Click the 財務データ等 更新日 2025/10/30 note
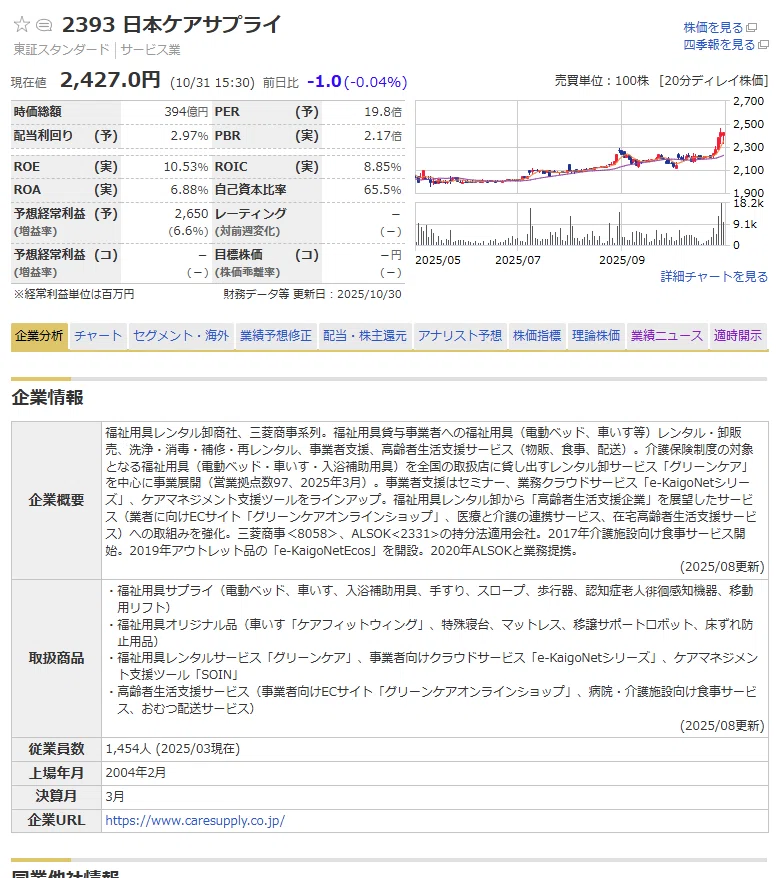Image resolution: width=777 pixels, height=878 pixels. (312, 295)
